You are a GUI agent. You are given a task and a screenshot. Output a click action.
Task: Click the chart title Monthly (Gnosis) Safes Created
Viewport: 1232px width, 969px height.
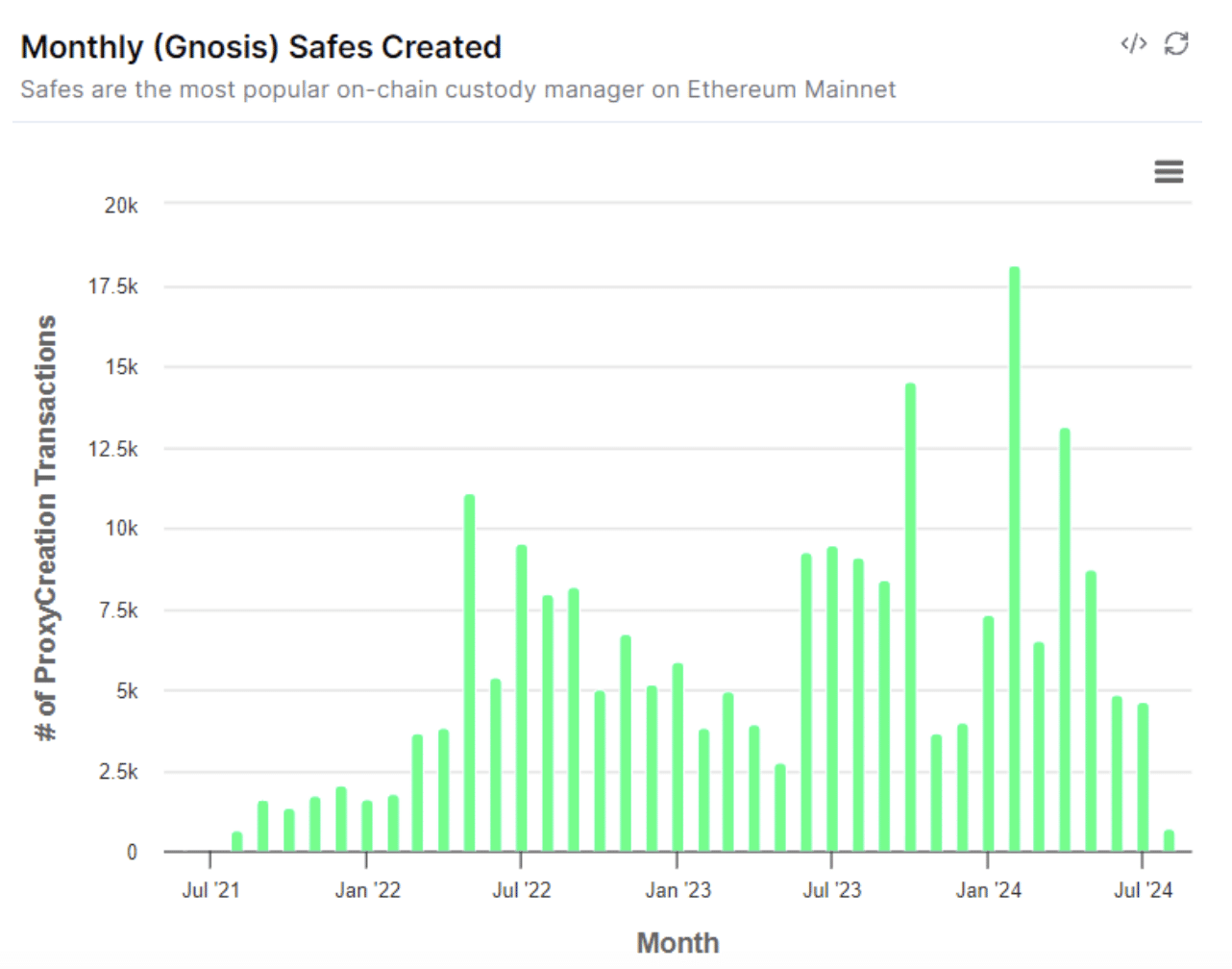click(261, 47)
